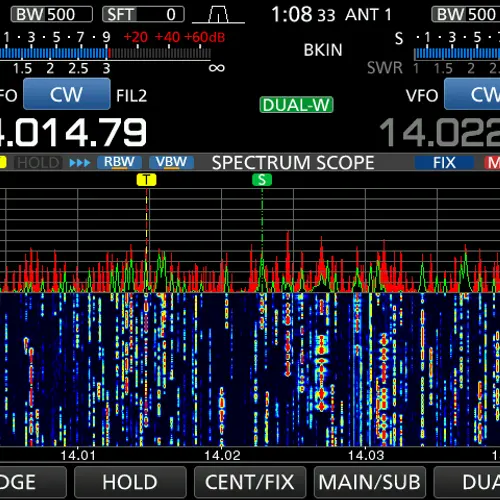The image size is (500, 500).
Task: Select the filter passband shape icon
Action: (x=218, y=15)
